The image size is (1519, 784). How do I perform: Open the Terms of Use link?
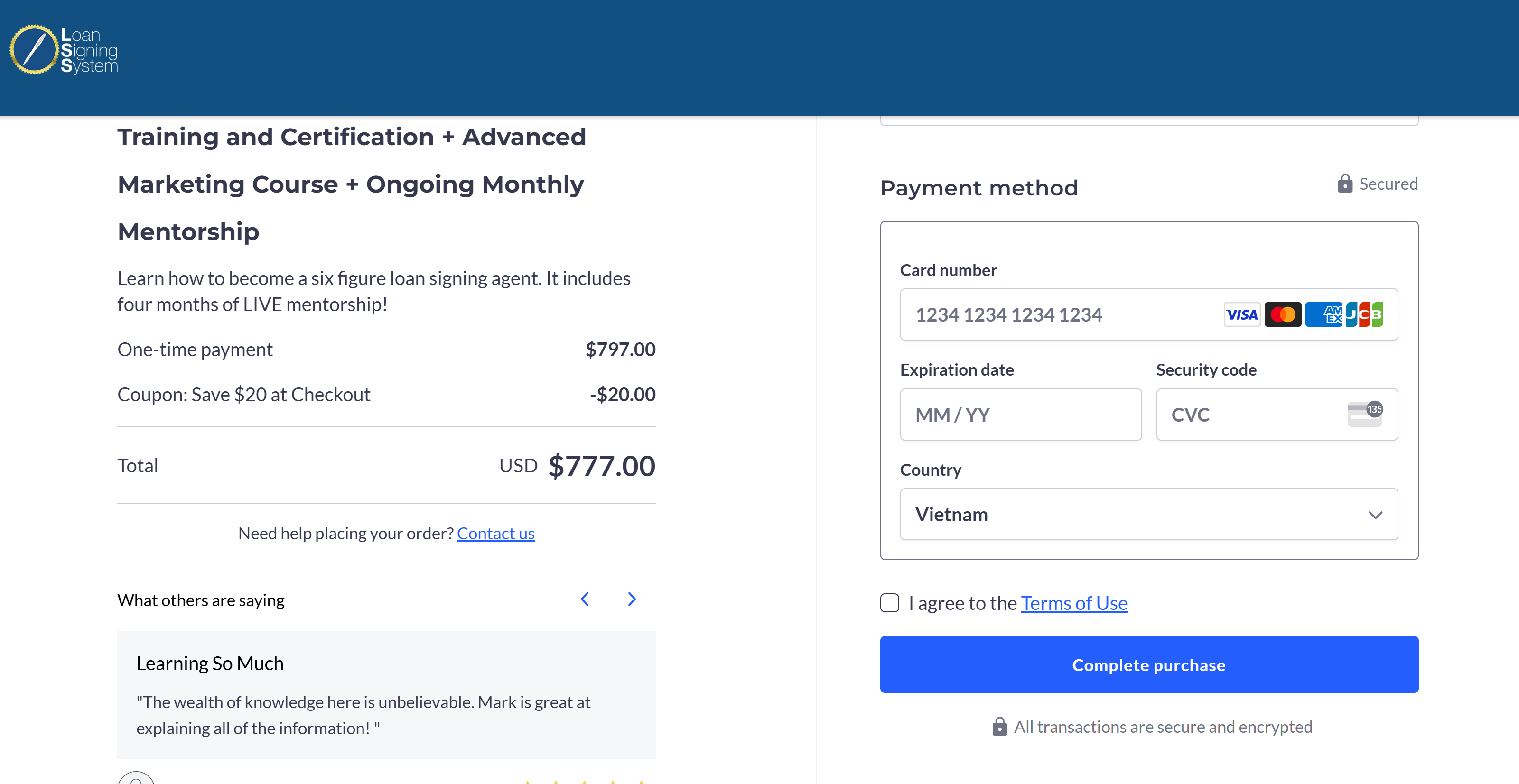pyautogui.click(x=1074, y=604)
